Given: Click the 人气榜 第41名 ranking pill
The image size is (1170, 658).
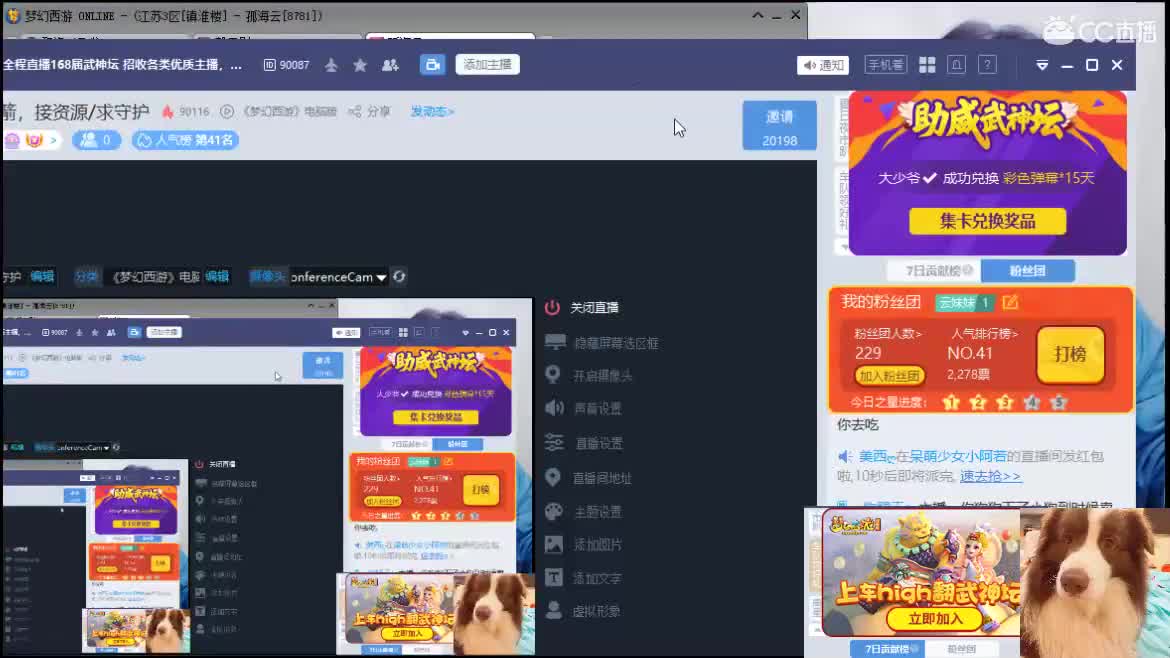Looking at the screenshot, I should coord(186,140).
